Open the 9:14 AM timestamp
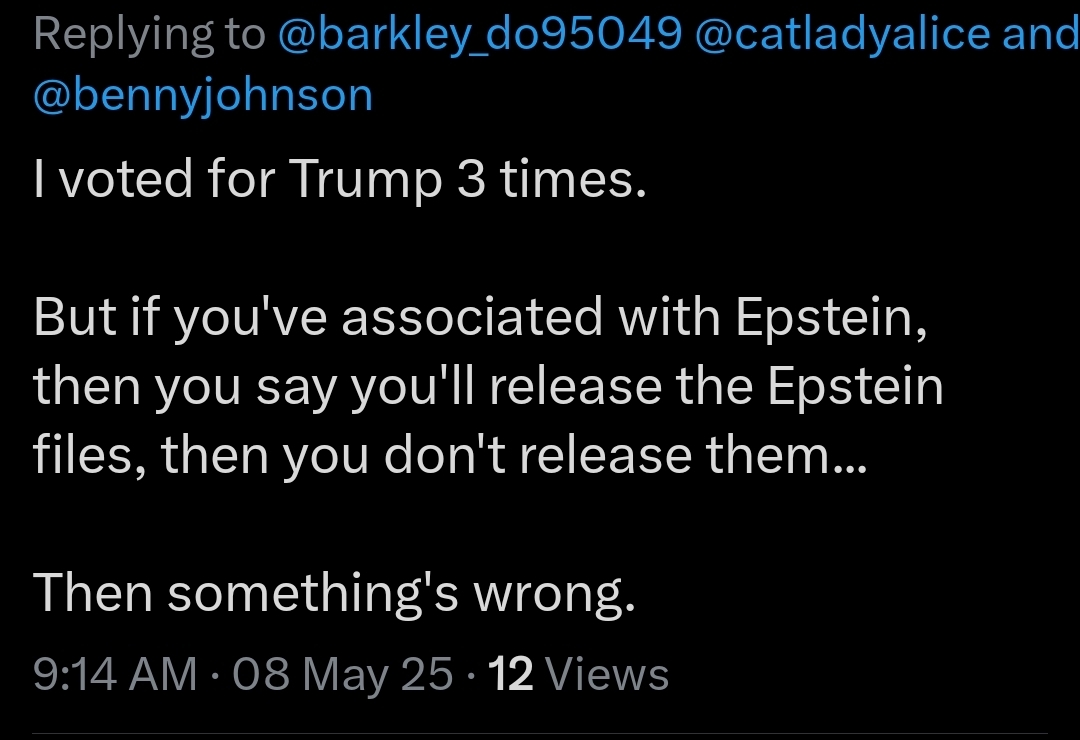 tap(115, 673)
